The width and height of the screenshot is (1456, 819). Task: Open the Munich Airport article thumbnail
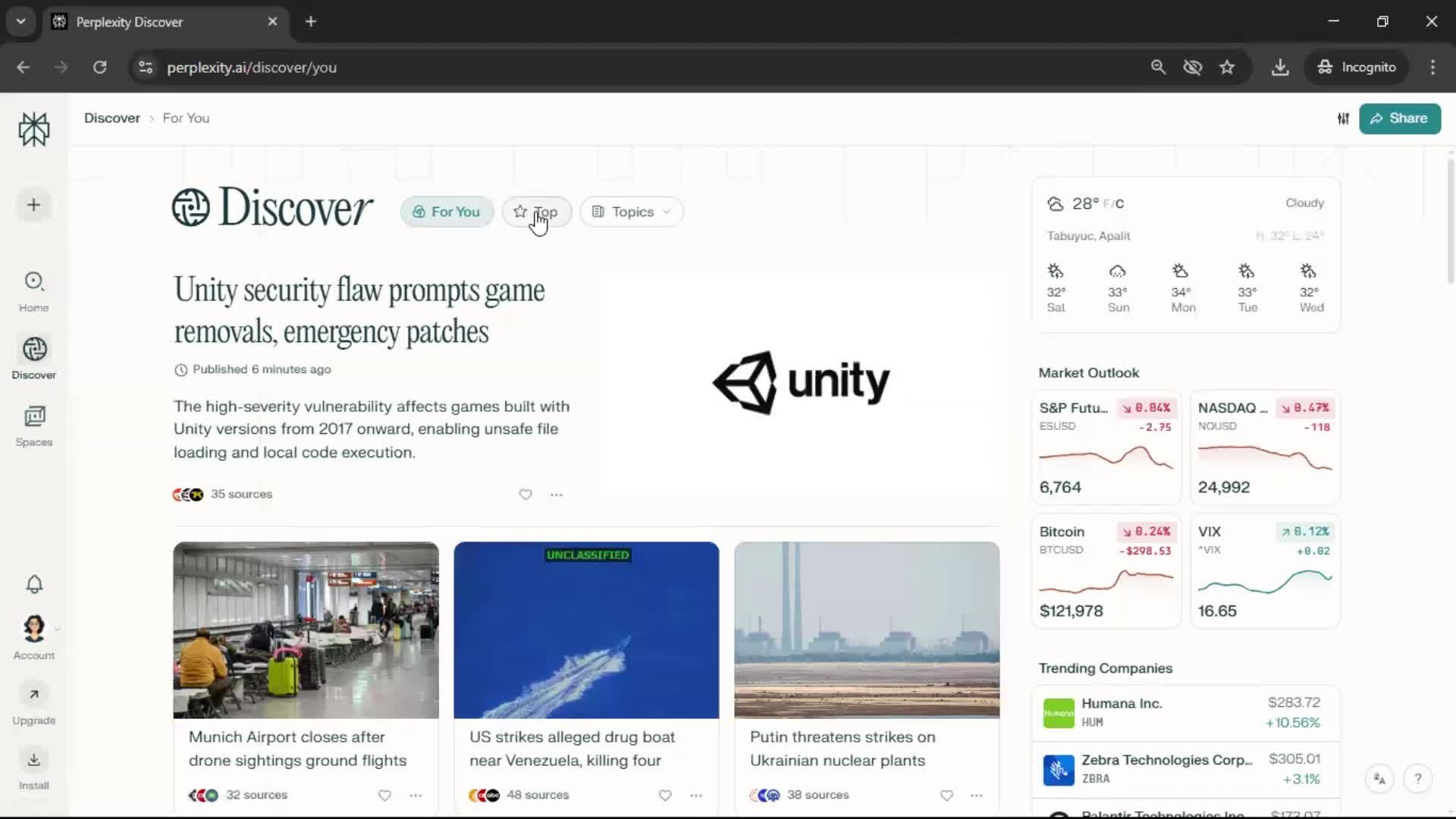tap(306, 629)
